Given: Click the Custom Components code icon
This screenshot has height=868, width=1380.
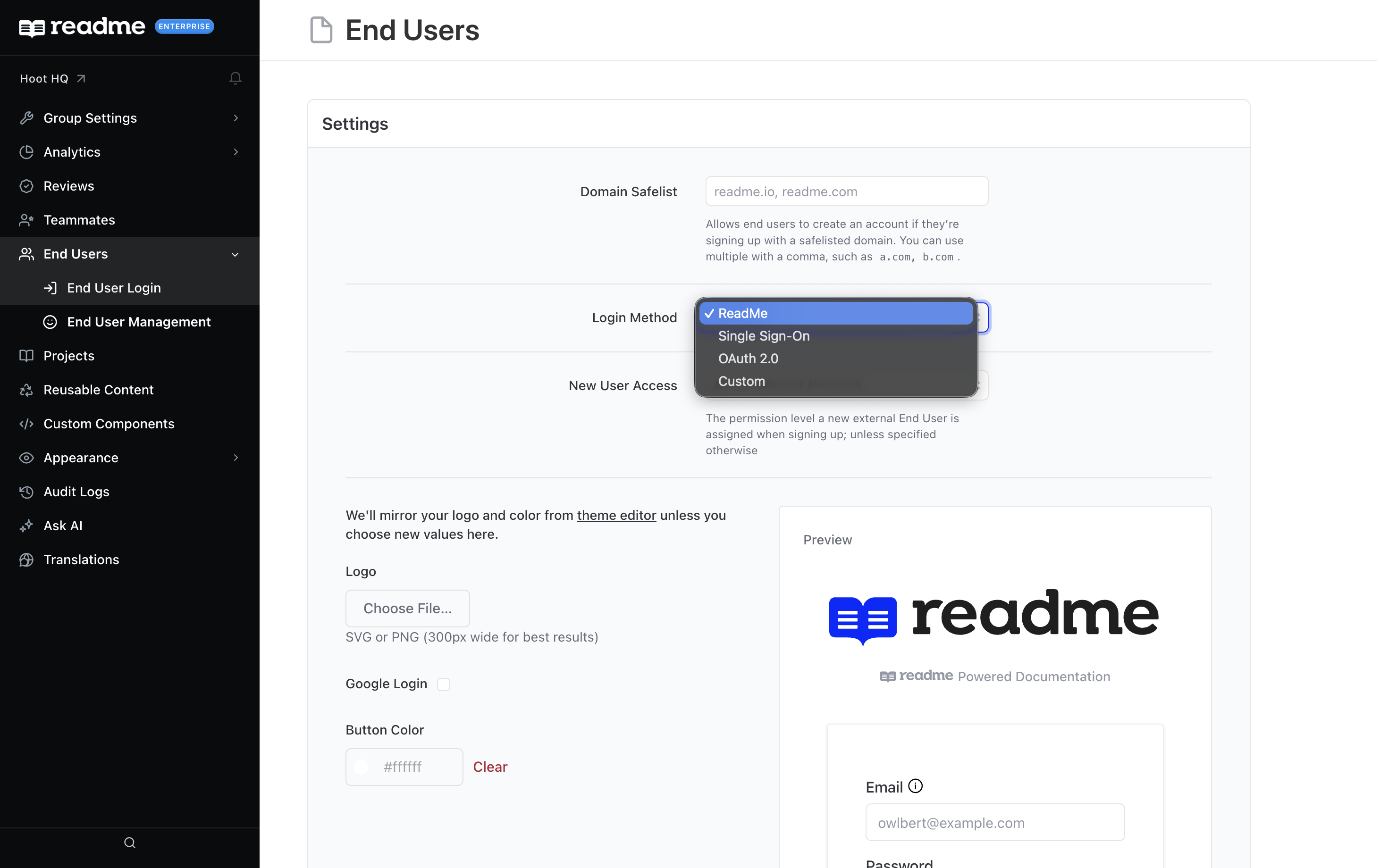Looking at the screenshot, I should tap(26, 424).
